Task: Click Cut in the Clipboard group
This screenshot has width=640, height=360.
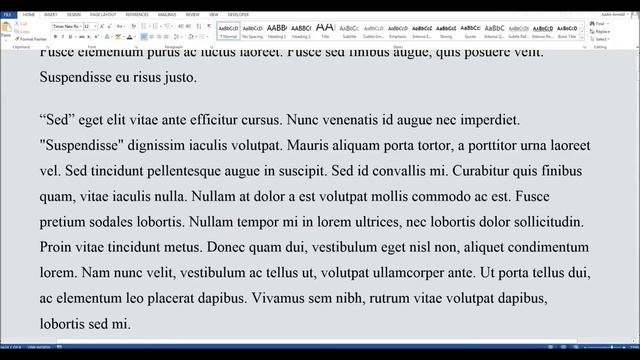Action: [21, 24]
